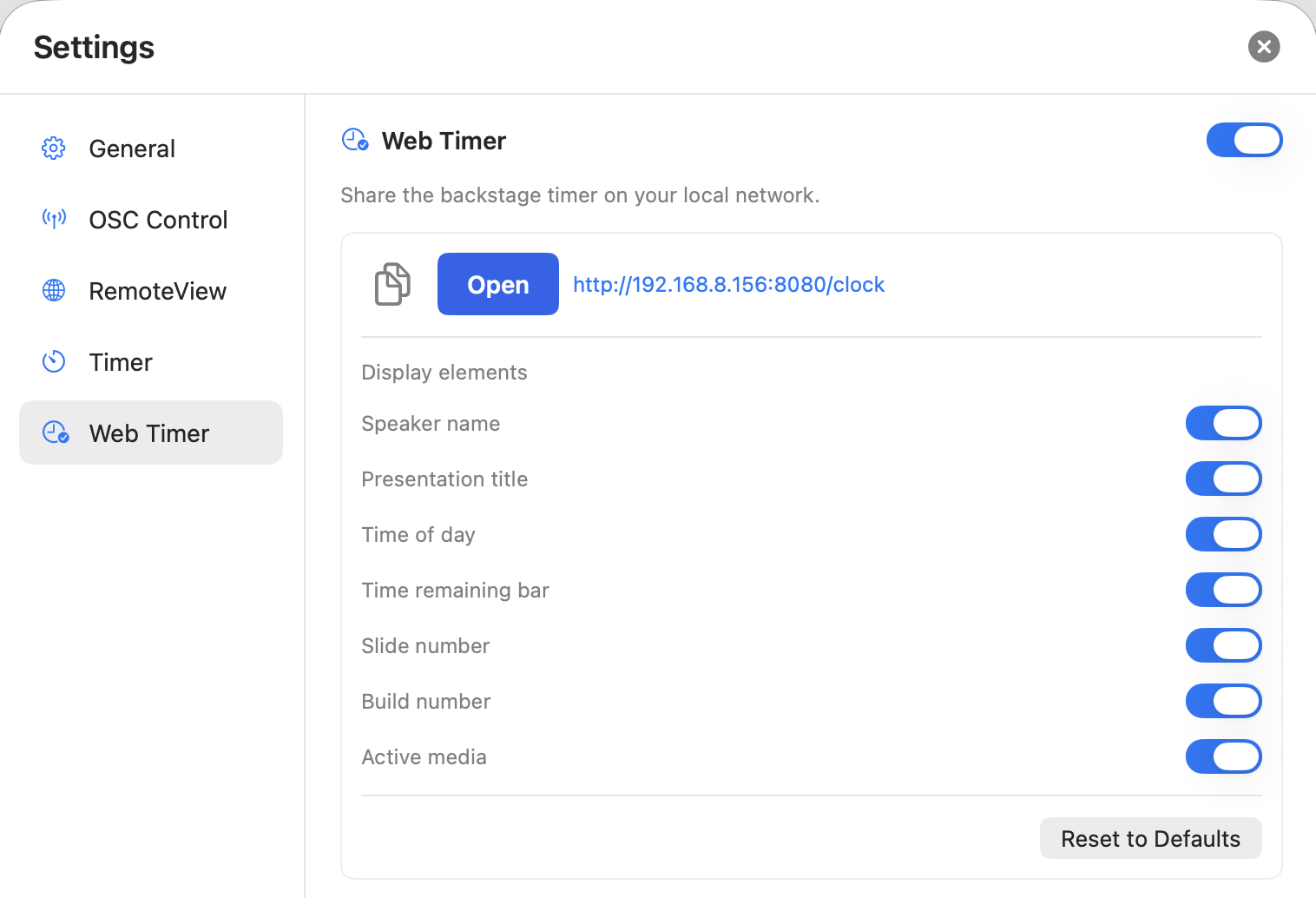The width and height of the screenshot is (1316, 898).
Task: Toggle the Presentation title display
Action: pyautogui.click(x=1223, y=479)
